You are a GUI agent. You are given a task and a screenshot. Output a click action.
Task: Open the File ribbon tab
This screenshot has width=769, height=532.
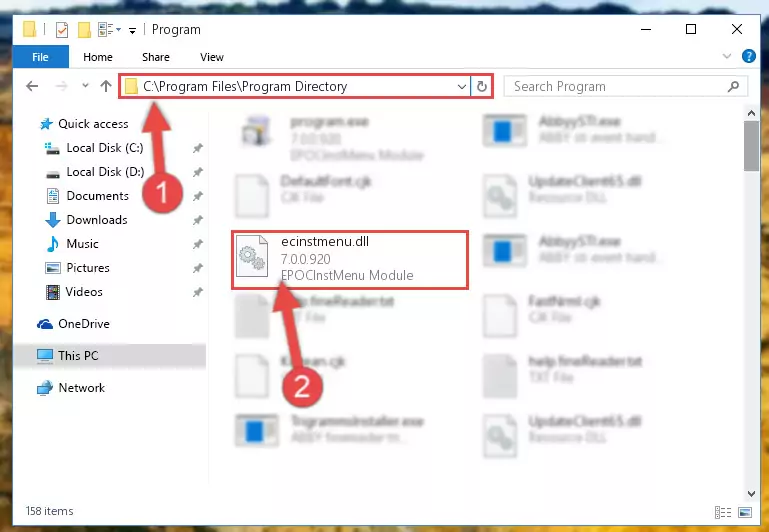tap(40, 57)
